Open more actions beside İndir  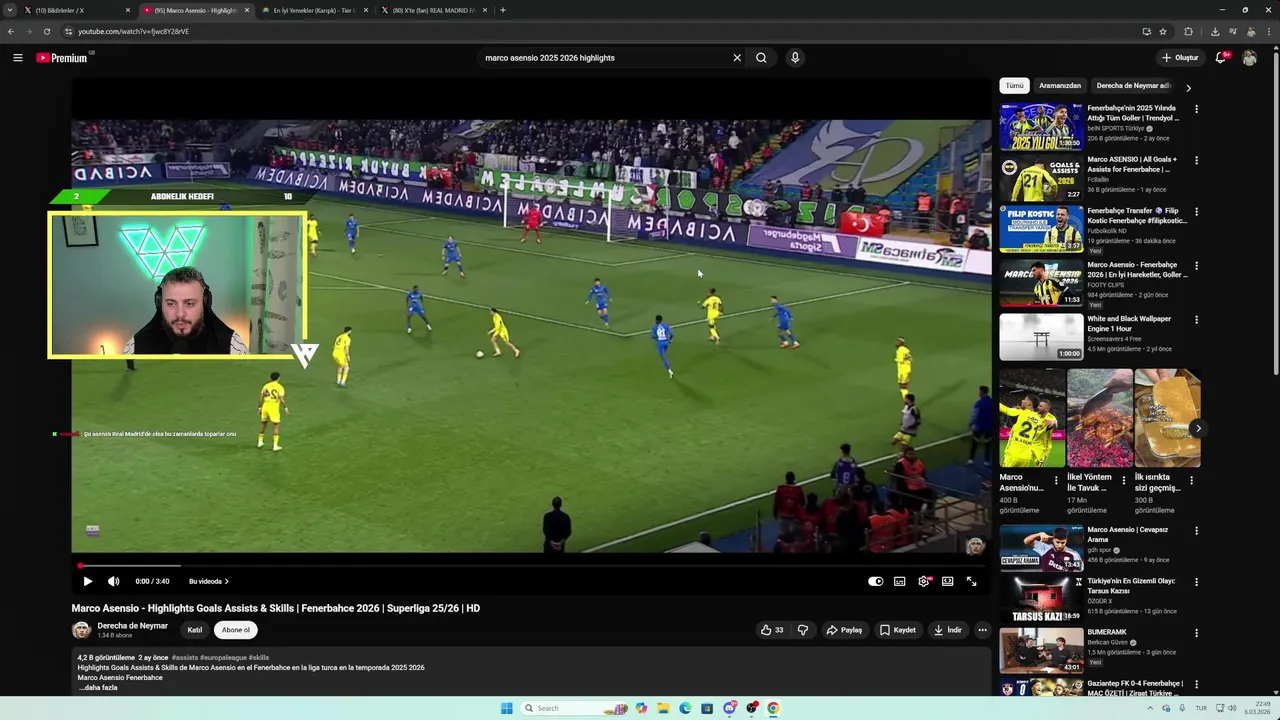click(x=982, y=630)
